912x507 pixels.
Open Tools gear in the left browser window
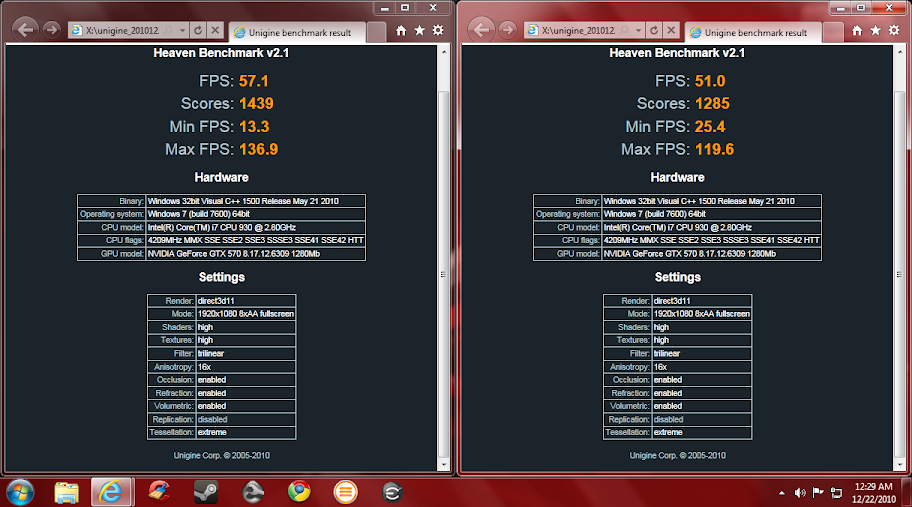click(438, 30)
